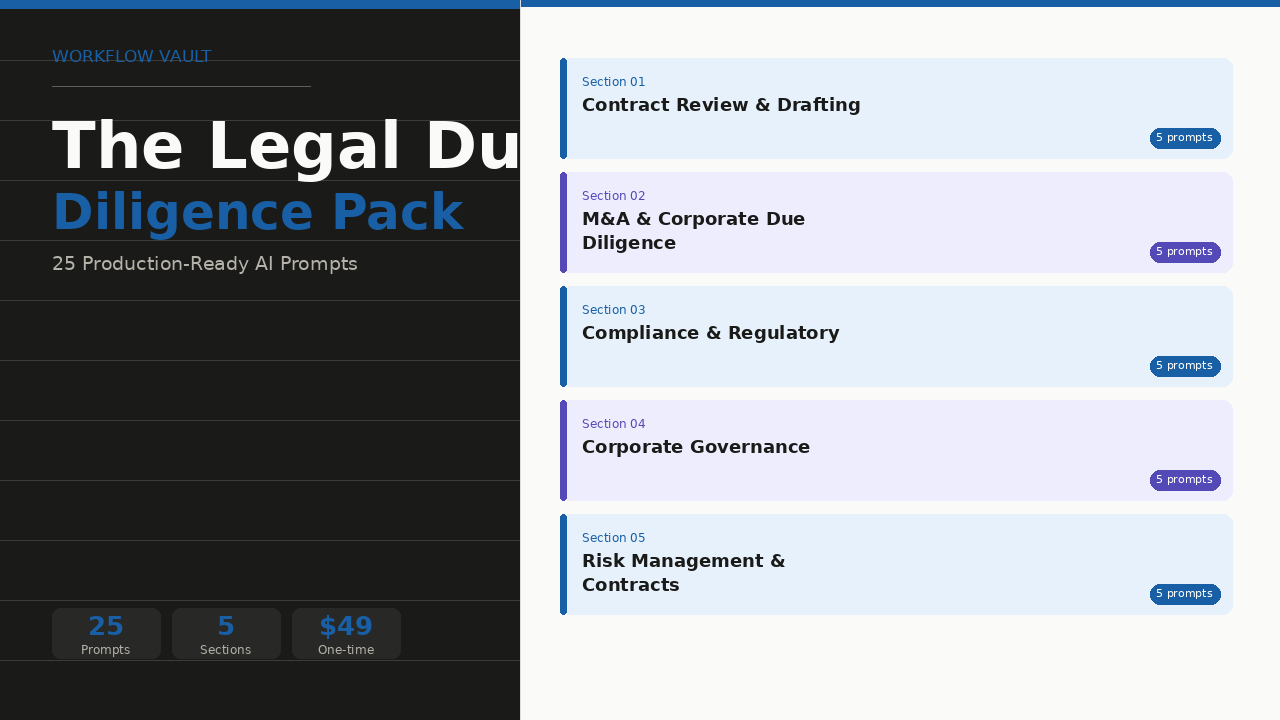Click the "Section 03" label
The image size is (1280, 720).
click(614, 310)
